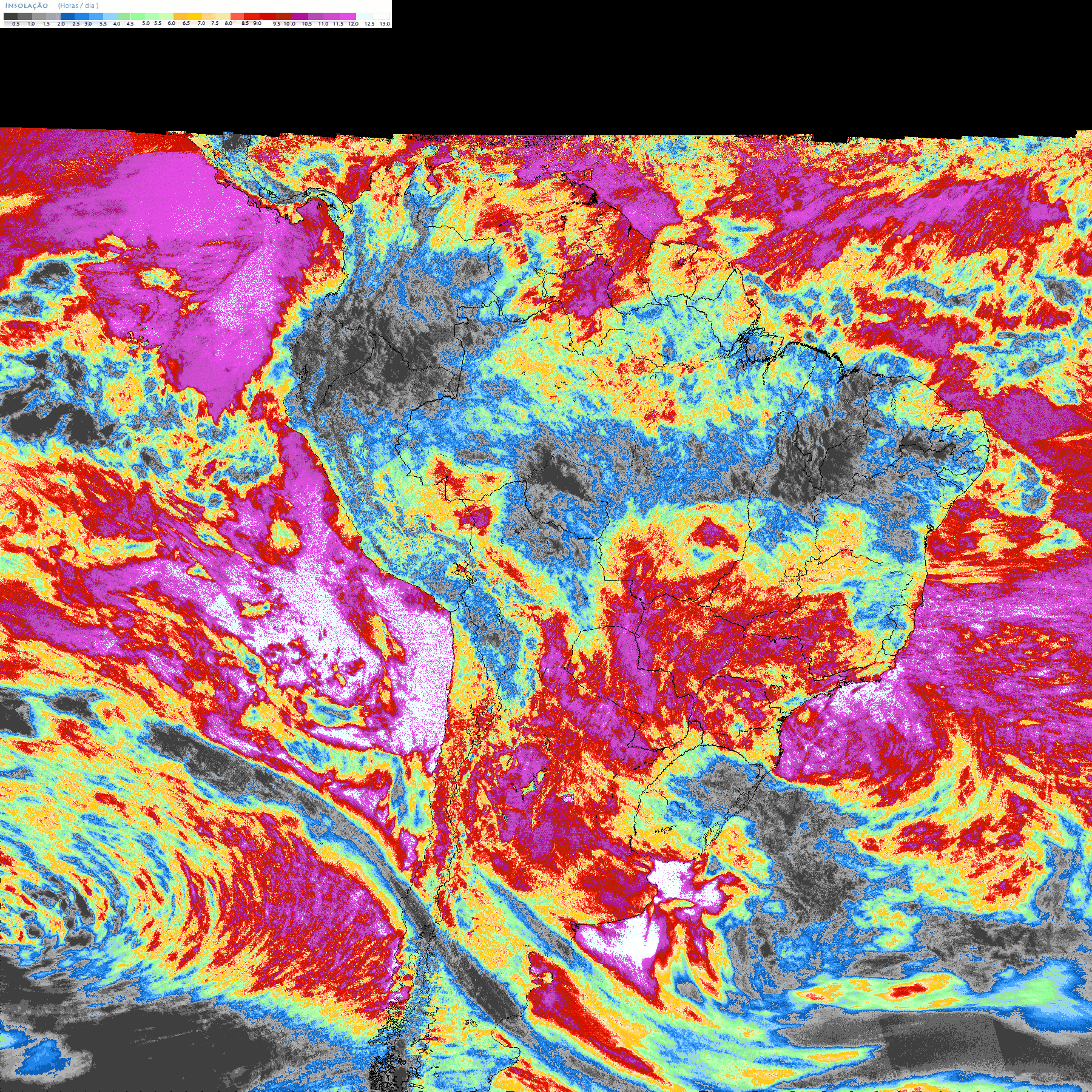The image size is (1092, 1092).
Task: Click the 'INSOLAÇÃO' legend title
Action: (27, 6)
